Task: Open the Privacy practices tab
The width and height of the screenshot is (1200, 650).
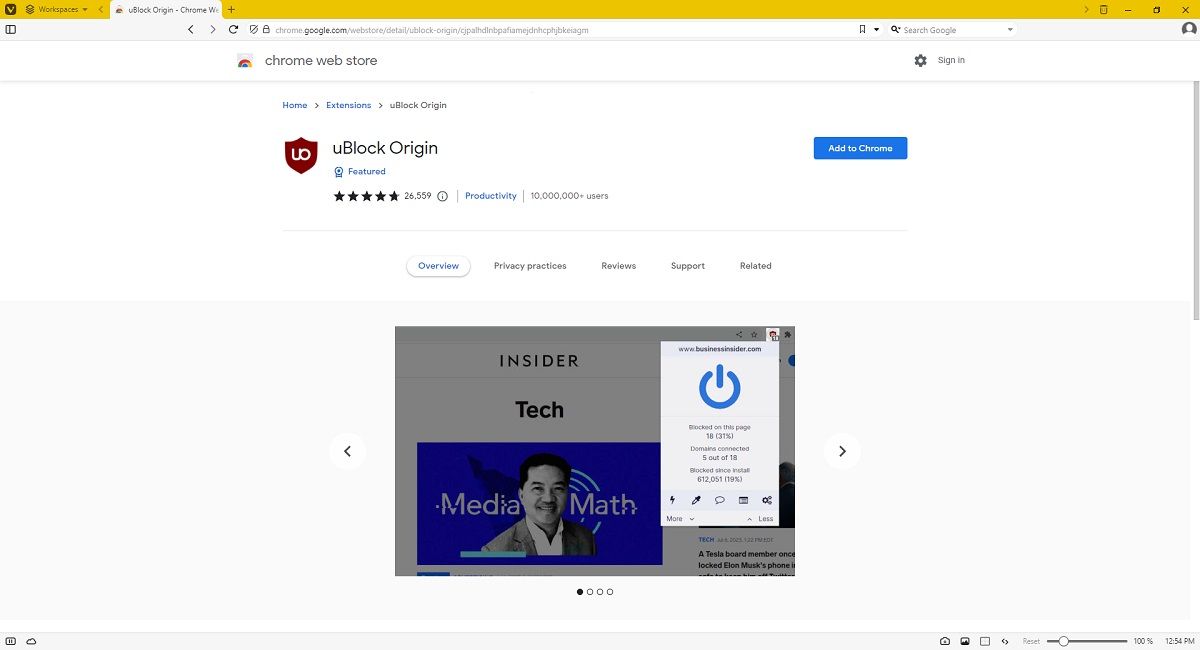Action: click(530, 266)
